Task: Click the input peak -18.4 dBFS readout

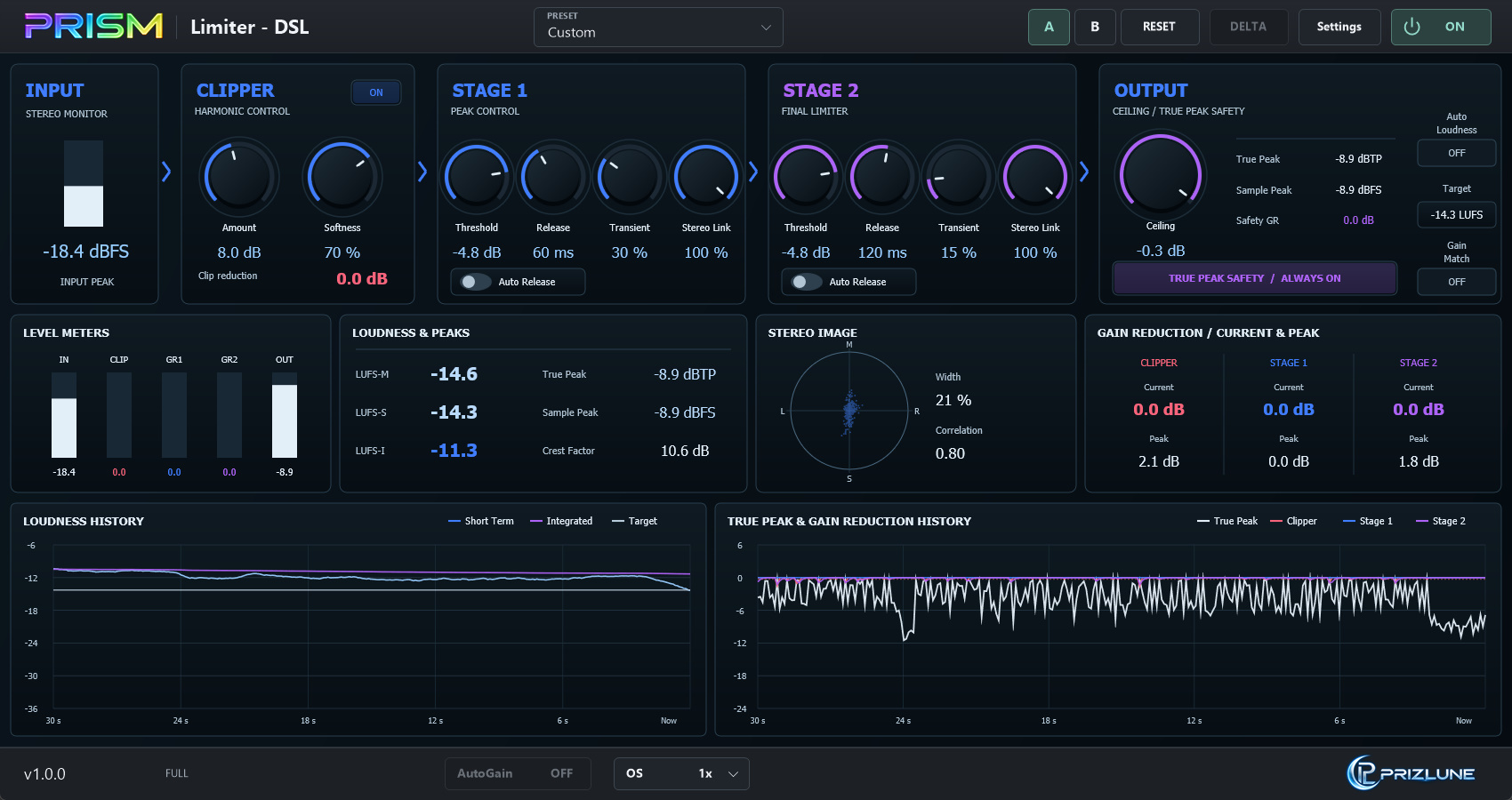Action: tap(85, 252)
